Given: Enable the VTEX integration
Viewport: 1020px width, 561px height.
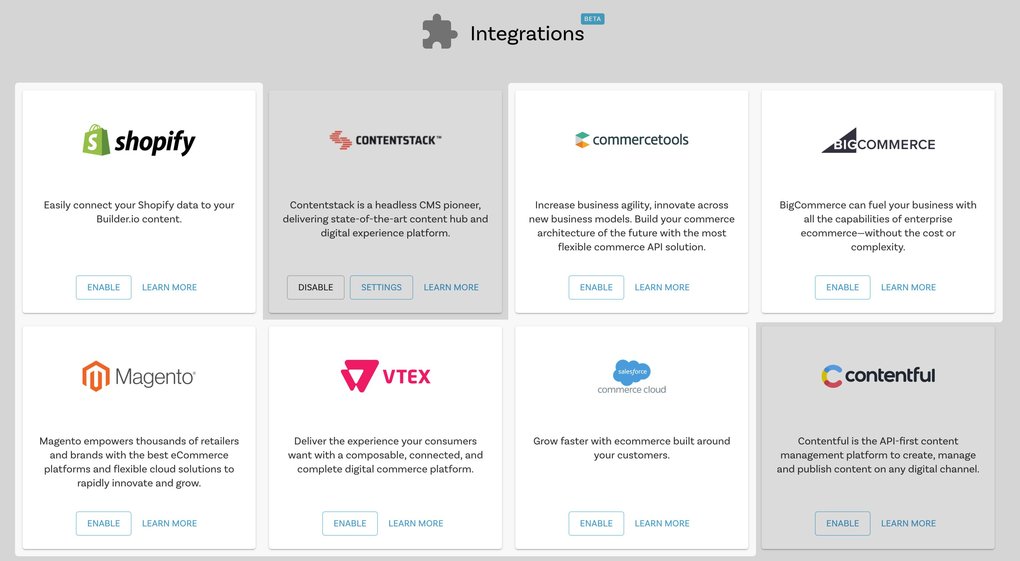Looking at the screenshot, I should coord(350,523).
